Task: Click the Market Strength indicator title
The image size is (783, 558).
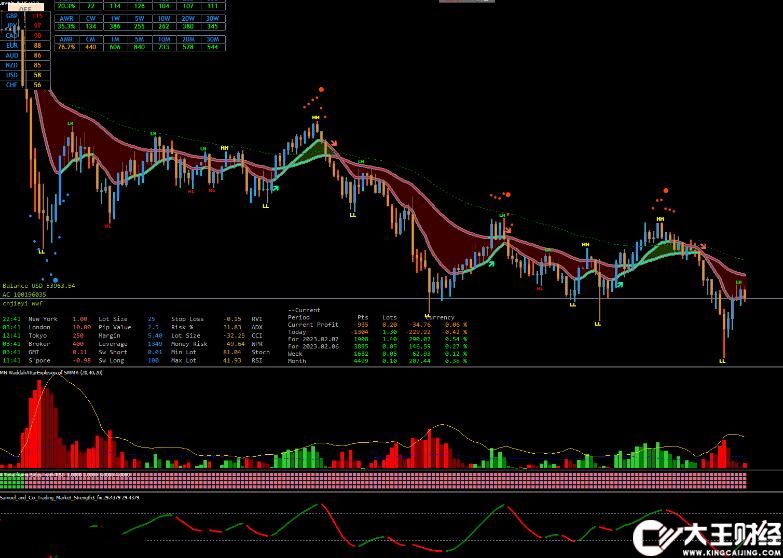Action: click(70, 499)
